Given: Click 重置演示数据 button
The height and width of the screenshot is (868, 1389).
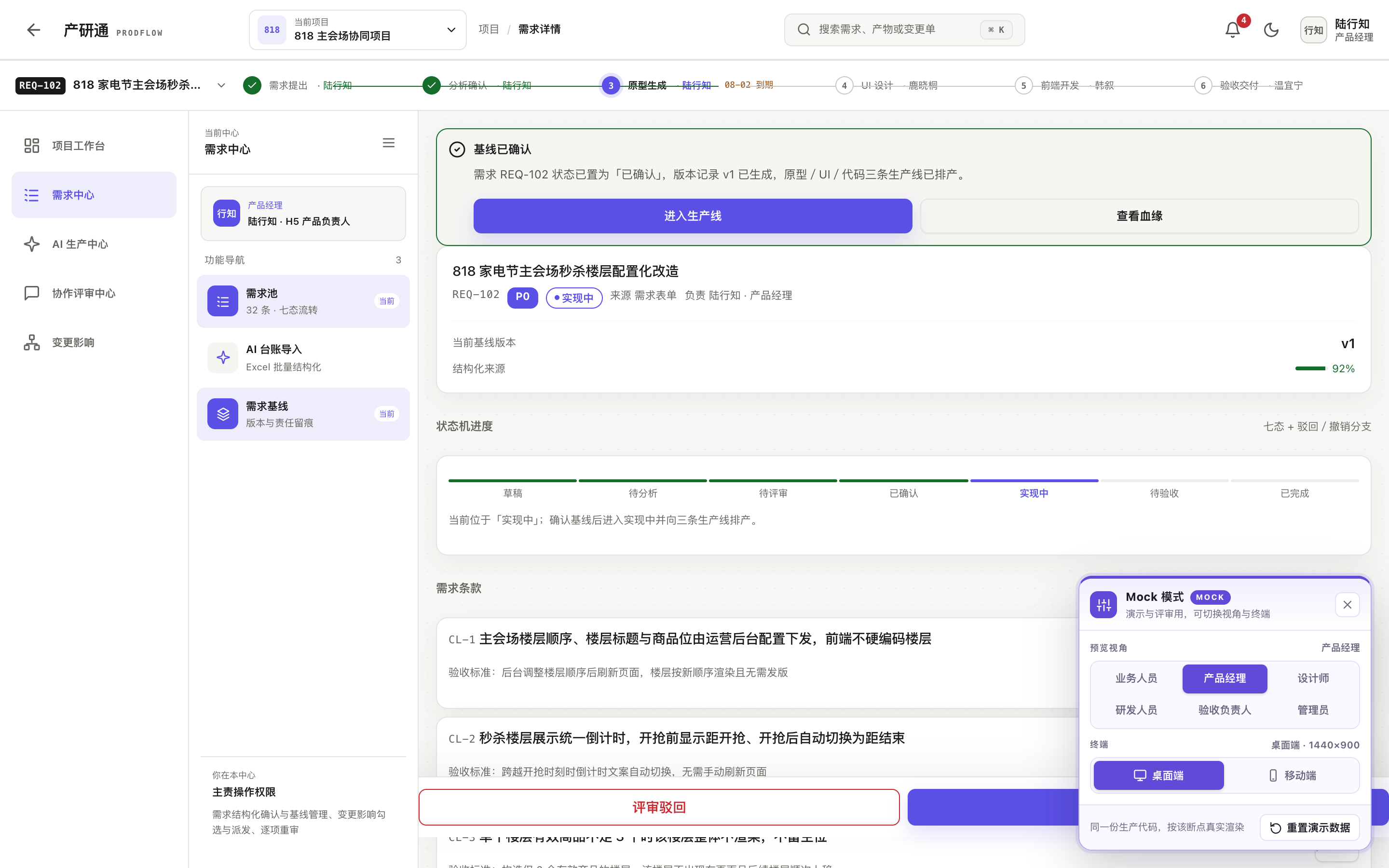Looking at the screenshot, I should click(1310, 827).
